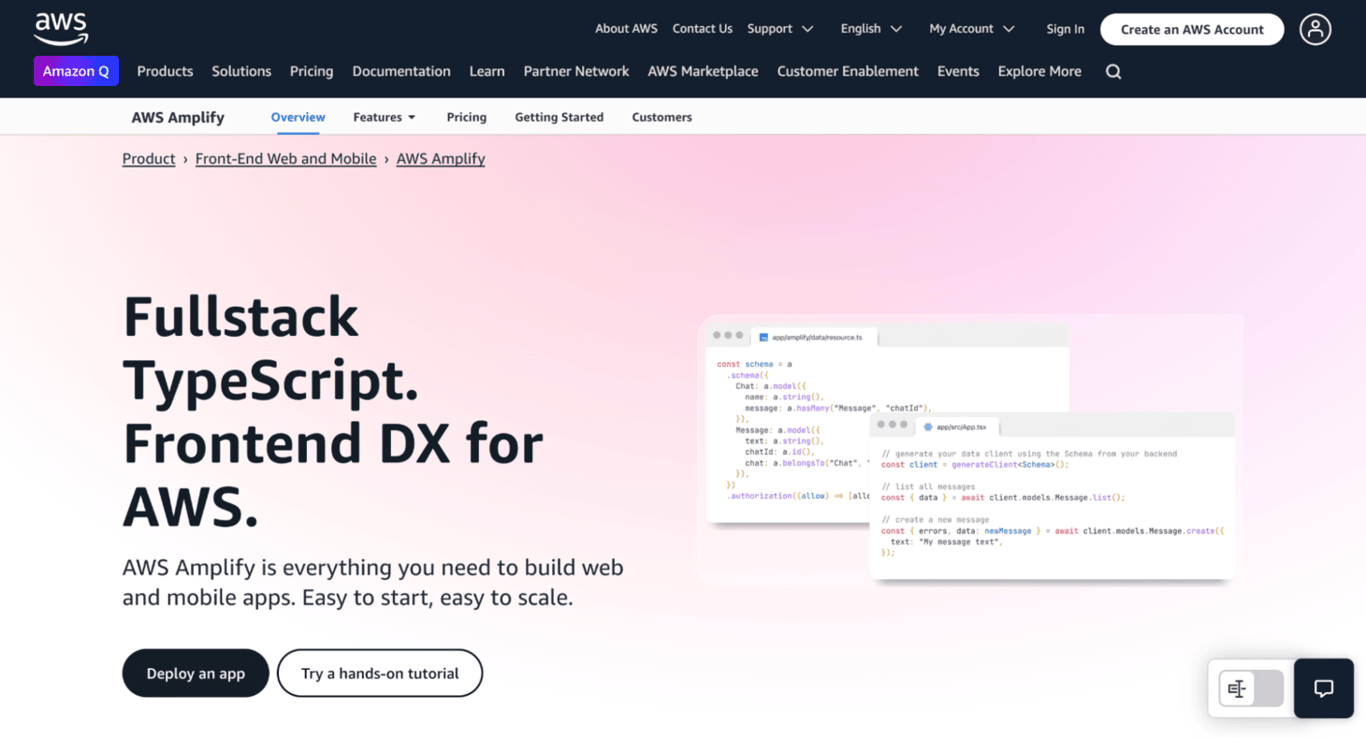Click the account profile icon
1366x738 pixels.
[x=1315, y=28]
